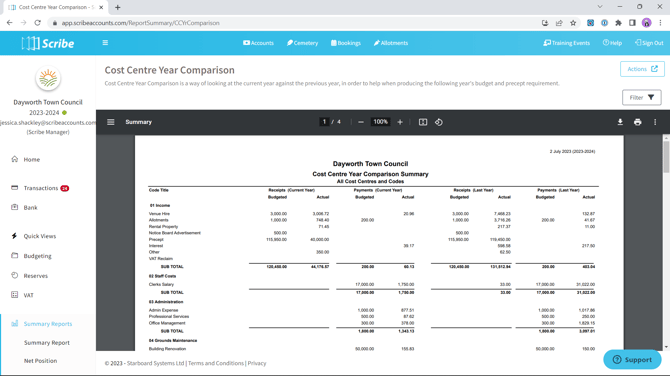Expand Summary Reports sidebar section

[x=48, y=324]
